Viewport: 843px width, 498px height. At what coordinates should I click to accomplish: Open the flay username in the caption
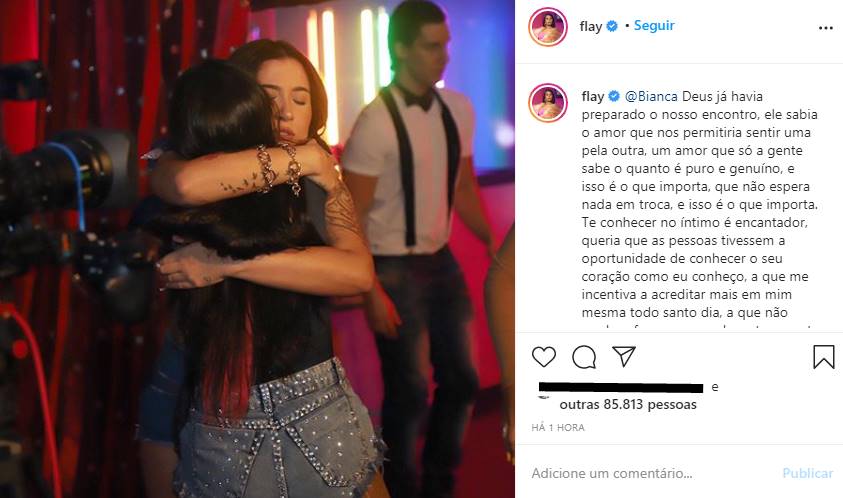[x=593, y=97]
